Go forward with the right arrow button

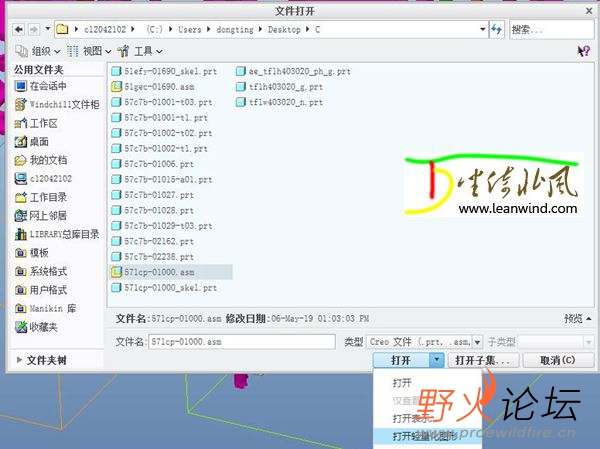click(34, 29)
